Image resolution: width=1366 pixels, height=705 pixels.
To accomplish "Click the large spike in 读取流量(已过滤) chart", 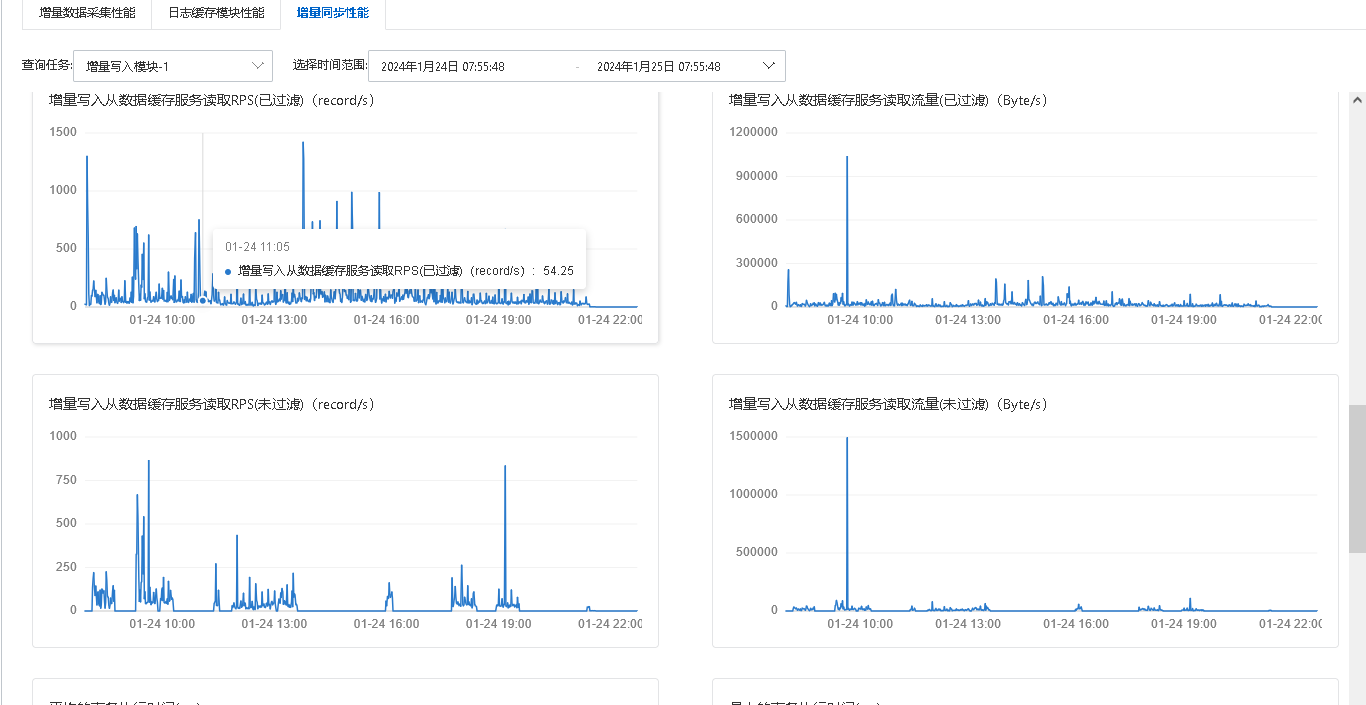I will [847, 158].
